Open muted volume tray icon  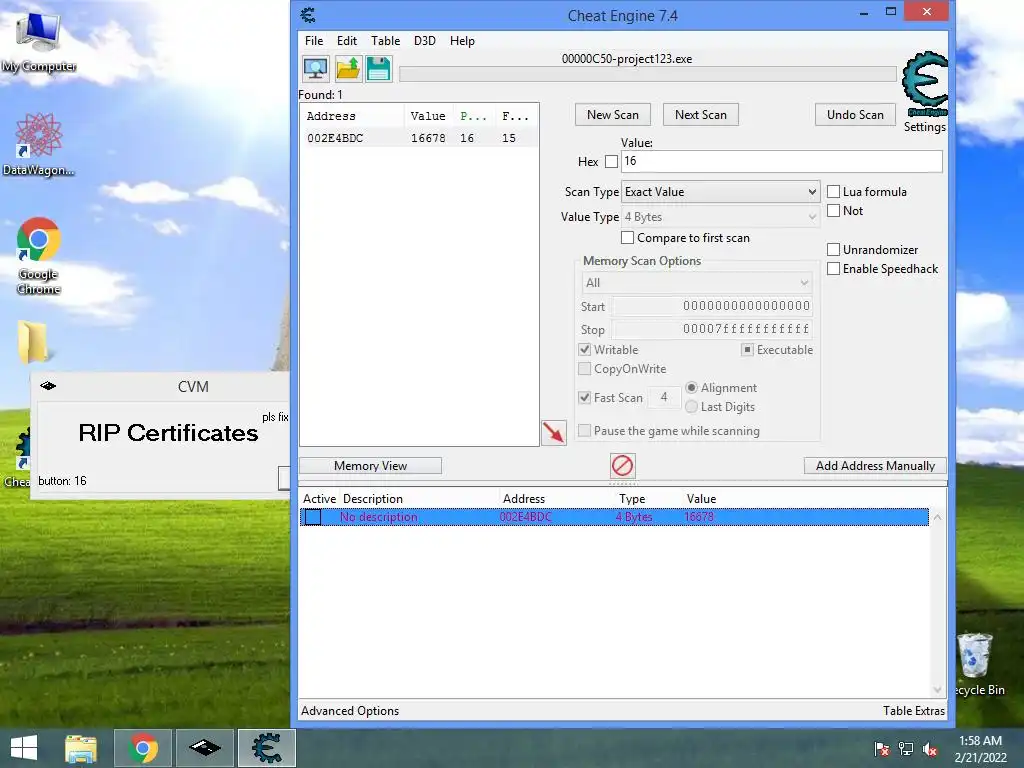pyautogui.click(x=930, y=749)
